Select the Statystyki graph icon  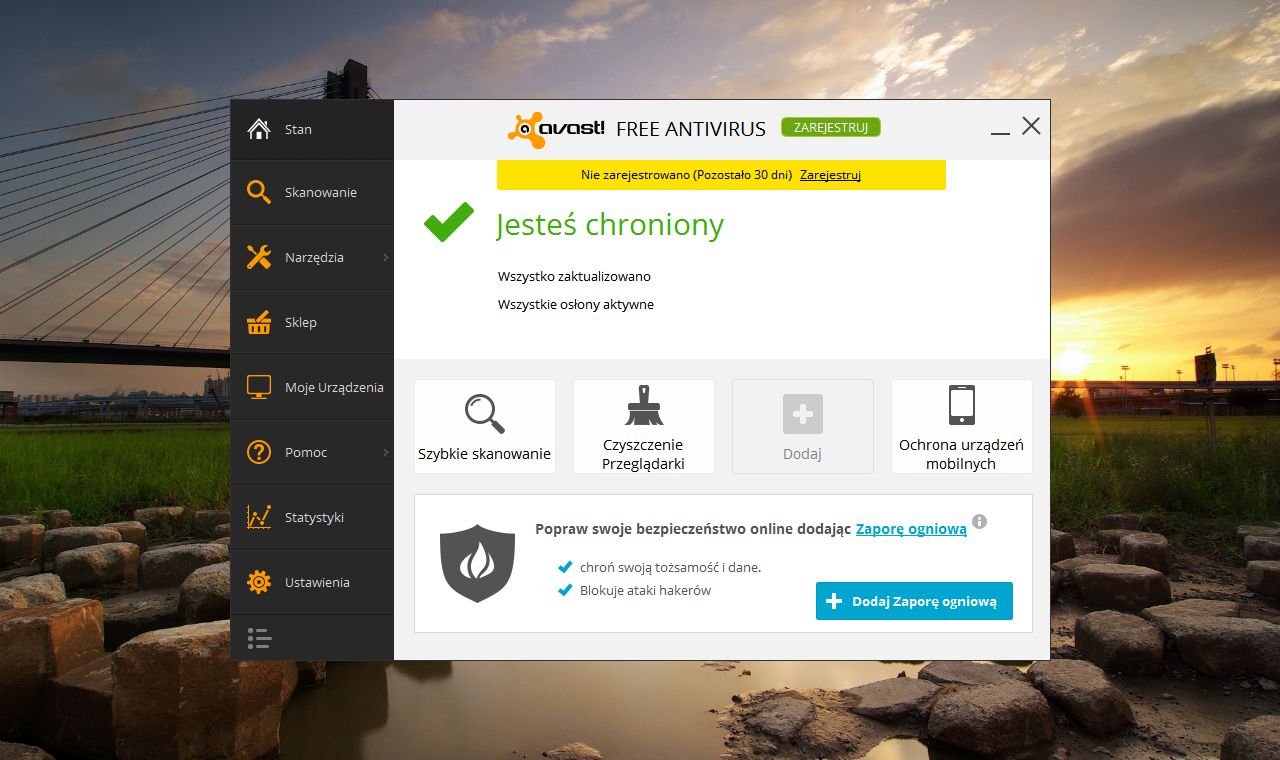[259, 517]
